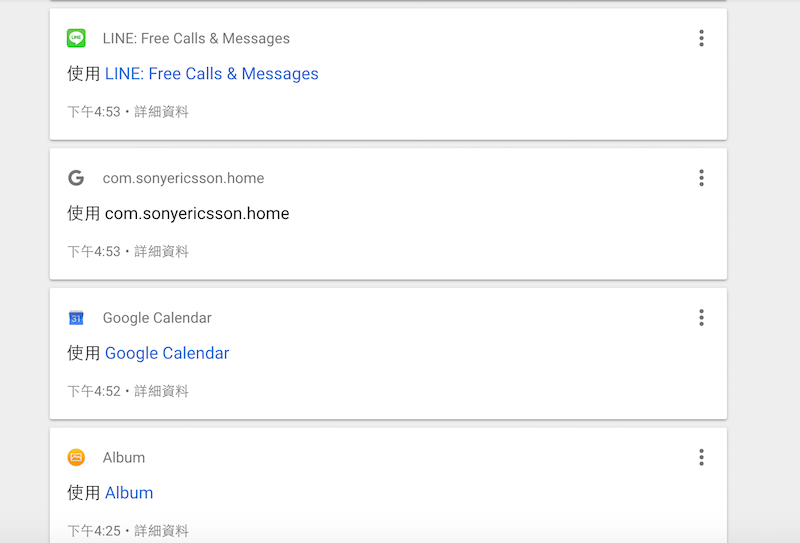
Task: Click the 使用 com.sonyericsson.home activity text
Action: pyautogui.click(x=178, y=213)
